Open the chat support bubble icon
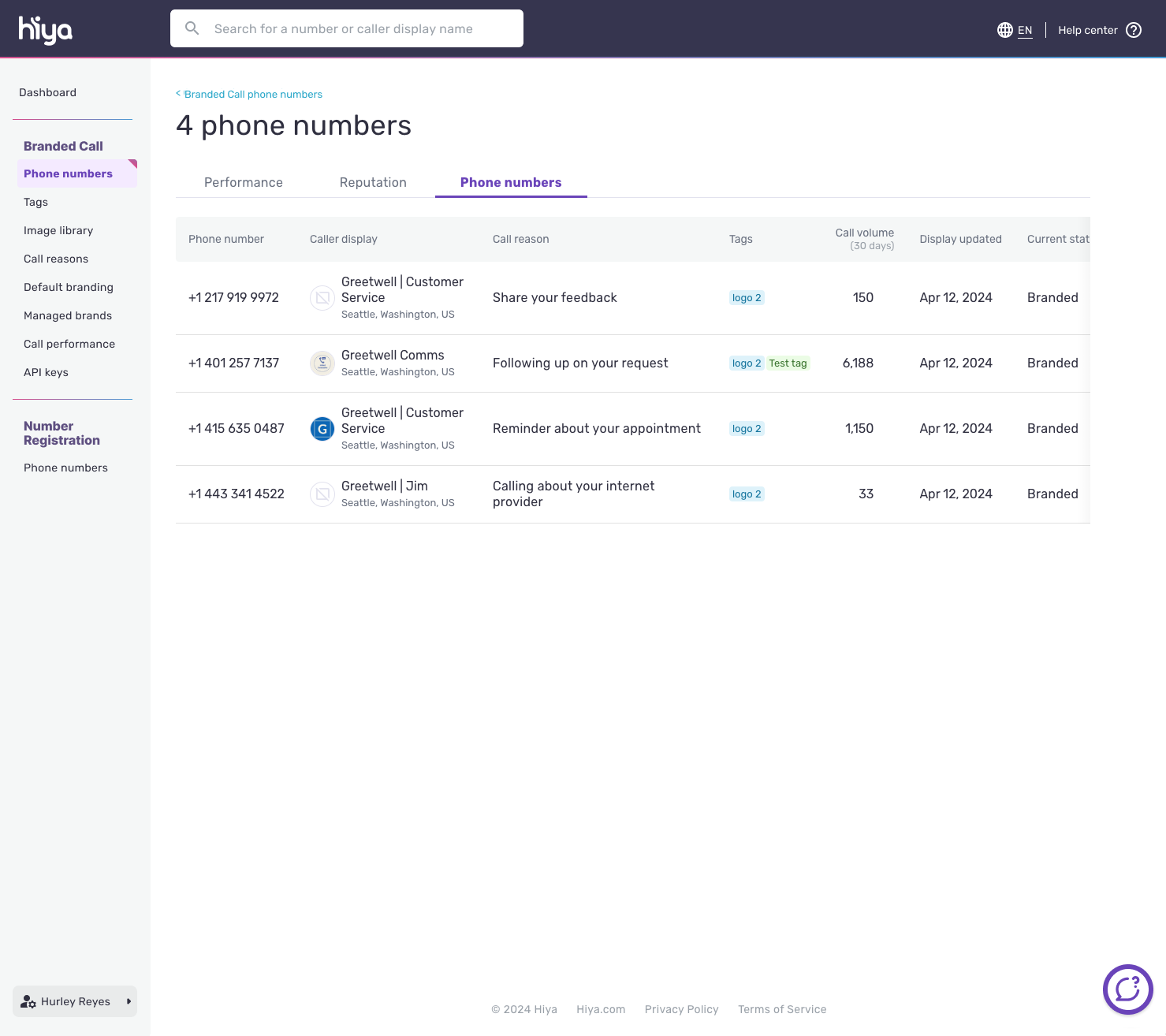 (x=1127, y=989)
